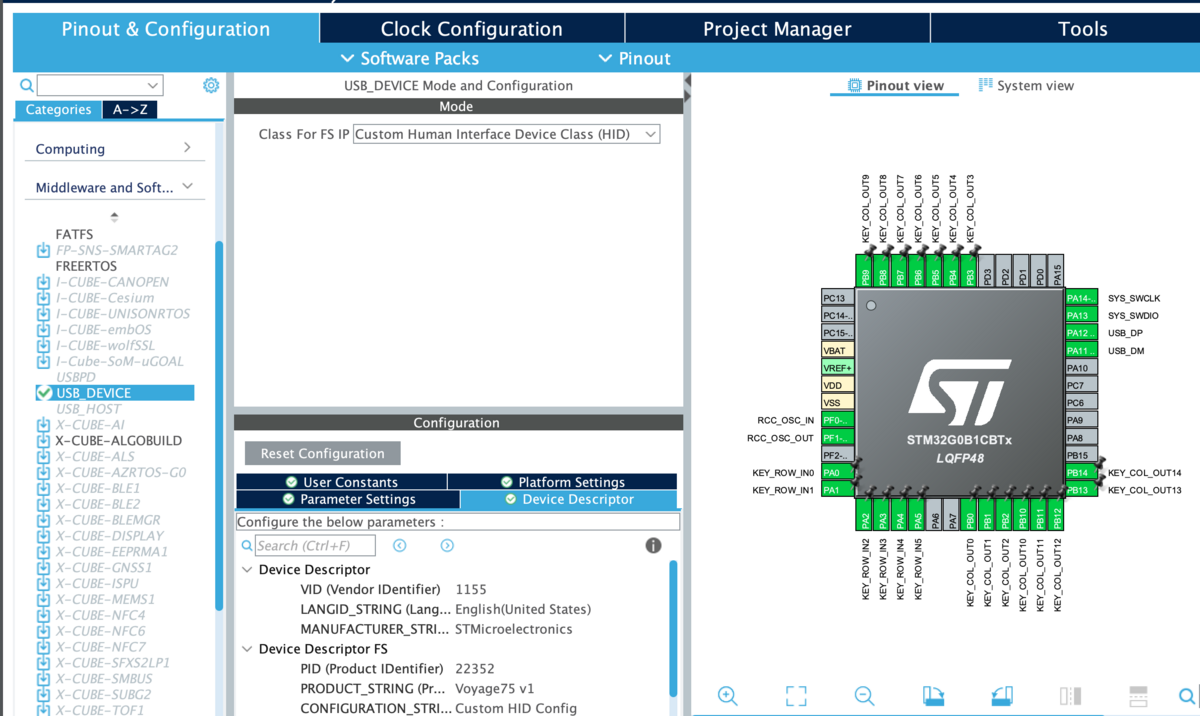Collapse Middleware and Software category
Image resolution: width=1200 pixels, height=716 pixels.
coord(114,187)
